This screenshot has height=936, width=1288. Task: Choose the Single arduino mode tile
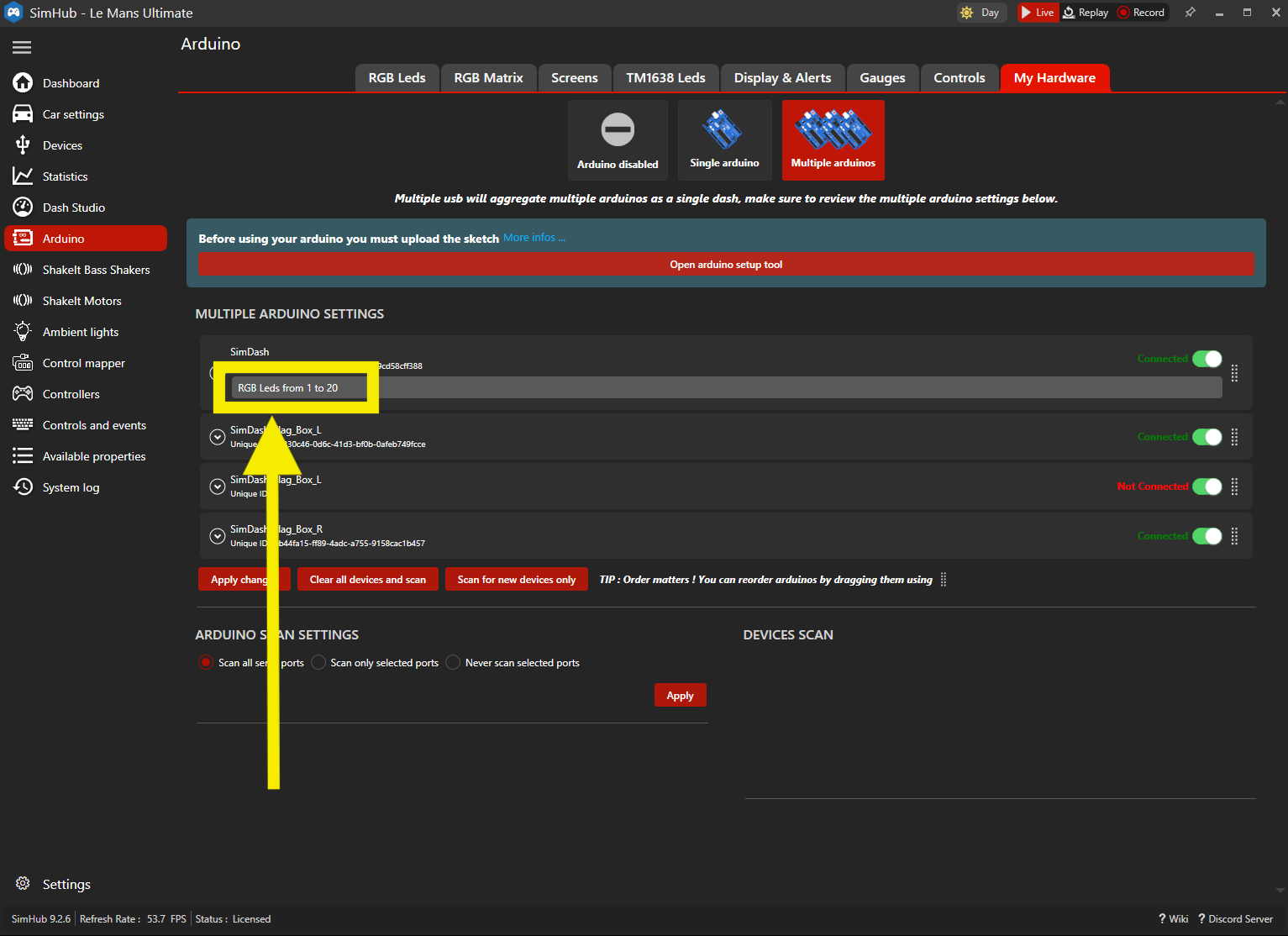pos(724,140)
